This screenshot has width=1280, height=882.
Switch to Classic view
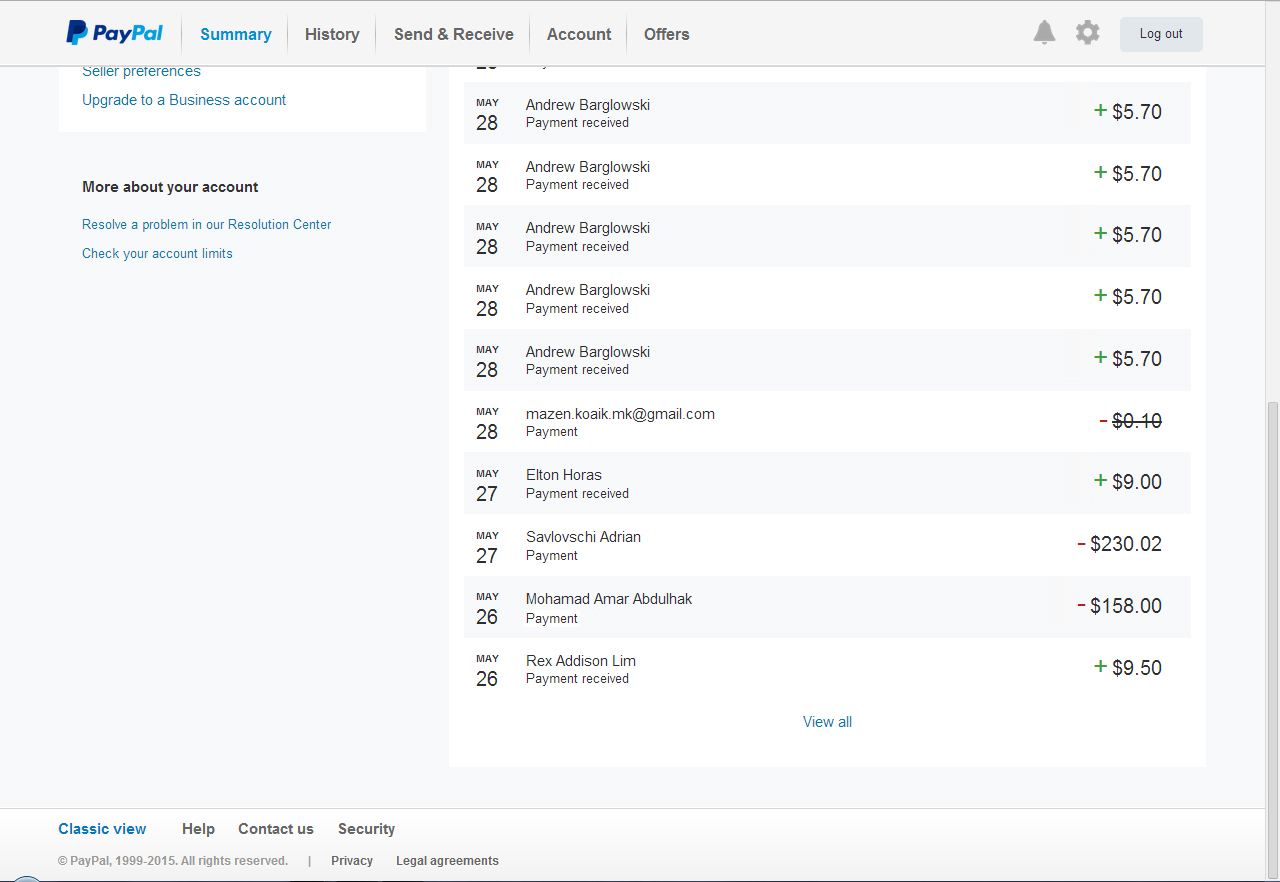[x=102, y=829]
